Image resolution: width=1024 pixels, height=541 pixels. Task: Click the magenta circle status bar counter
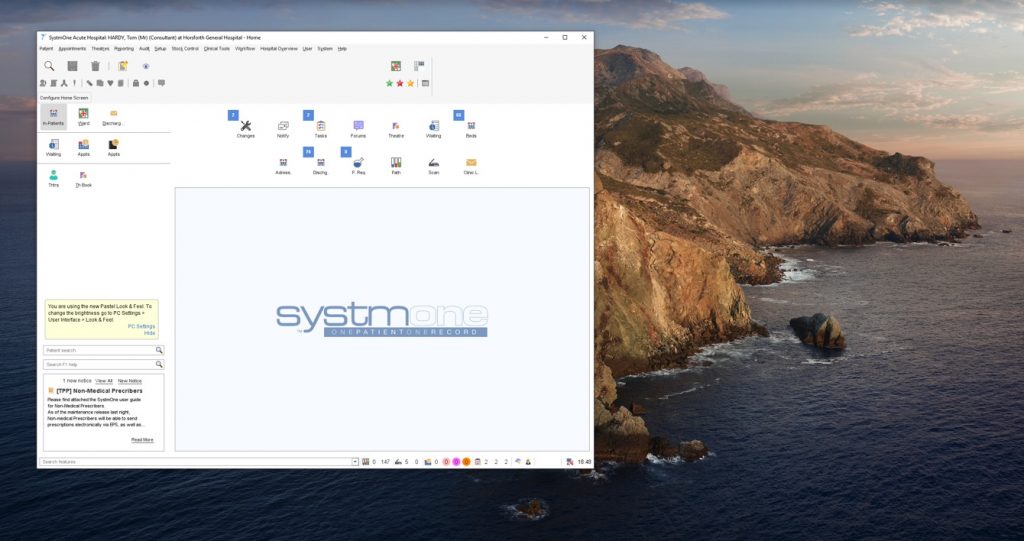(x=456, y=461)
